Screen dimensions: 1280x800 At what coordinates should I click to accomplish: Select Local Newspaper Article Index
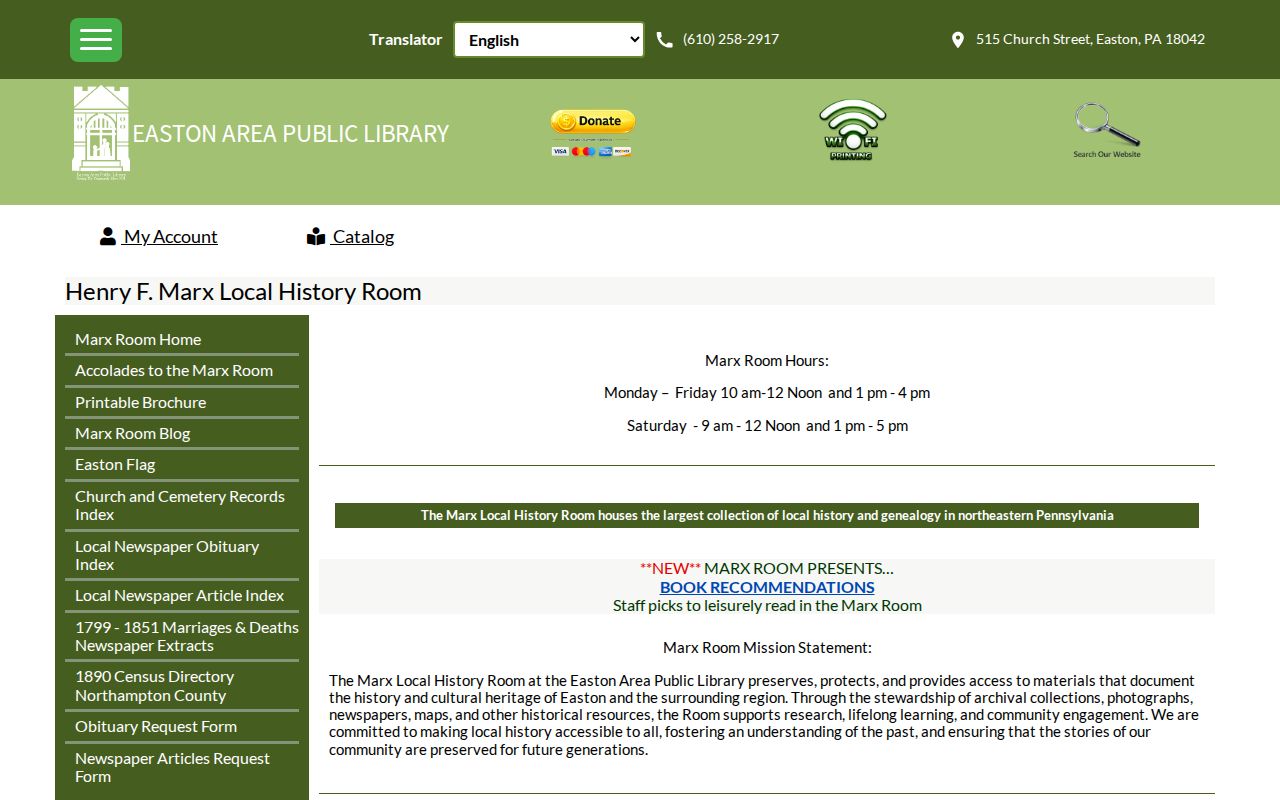coord(182,596)
